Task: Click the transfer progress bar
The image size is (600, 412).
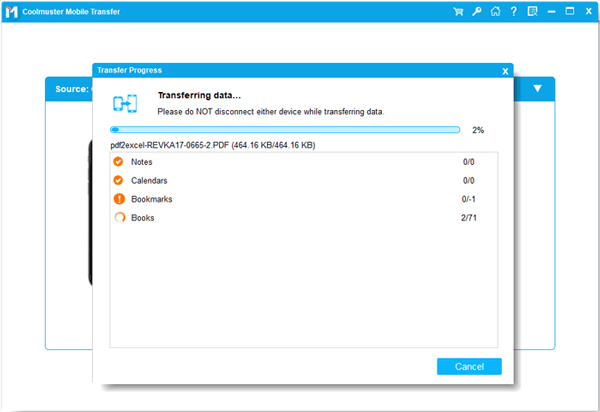Action: (x=285, y=130)
